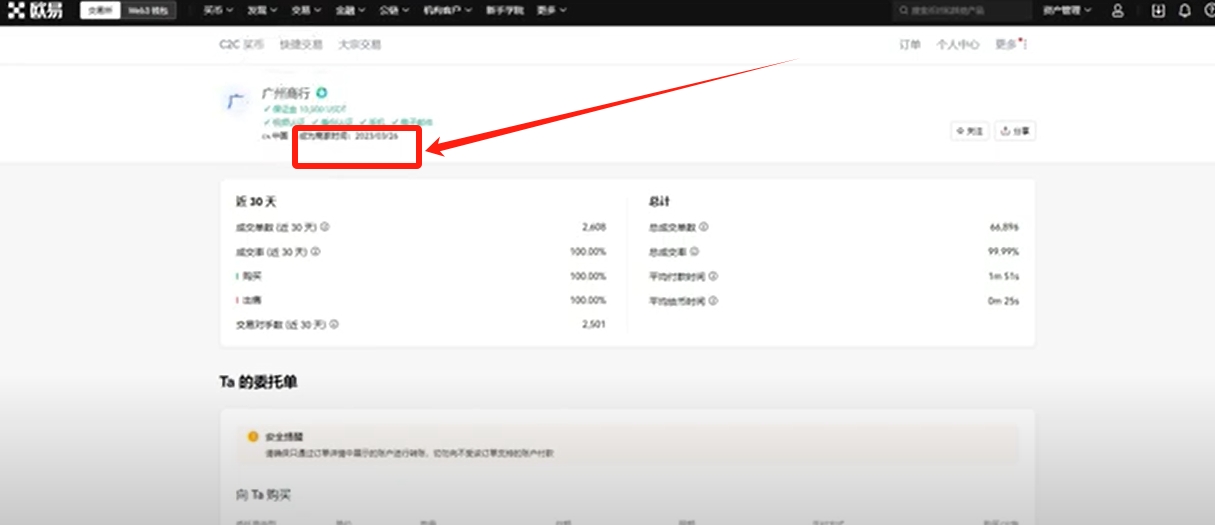Expand the 更多 menu in sub-navigation
This screenshot has height=525, width=1215.
point(1009,45)
